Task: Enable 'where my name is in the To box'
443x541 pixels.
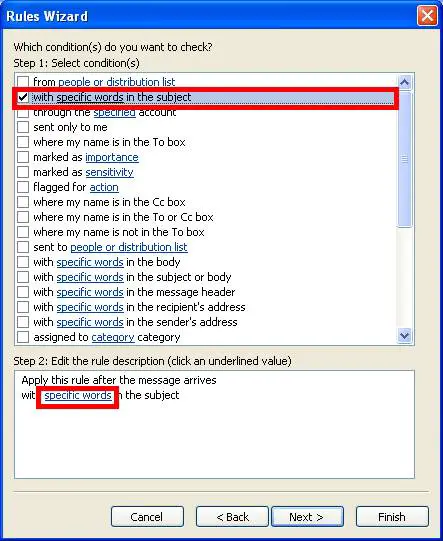Action: point(23,142)
